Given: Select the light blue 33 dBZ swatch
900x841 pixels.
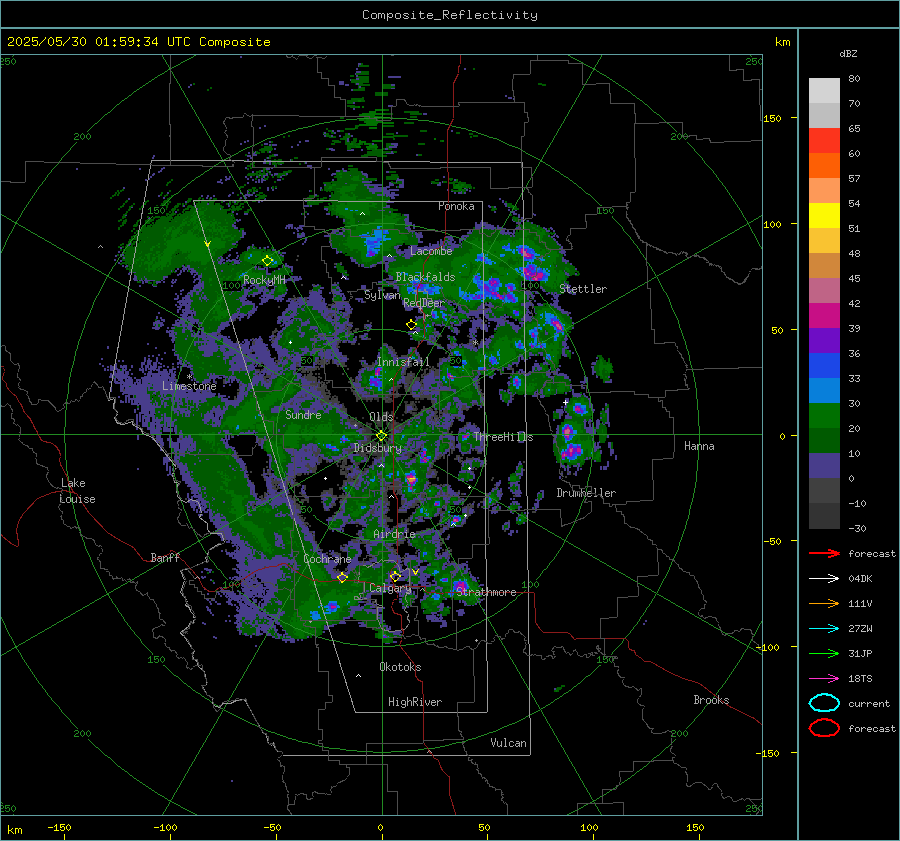Looking at the screenshot, I should [824, 390].
